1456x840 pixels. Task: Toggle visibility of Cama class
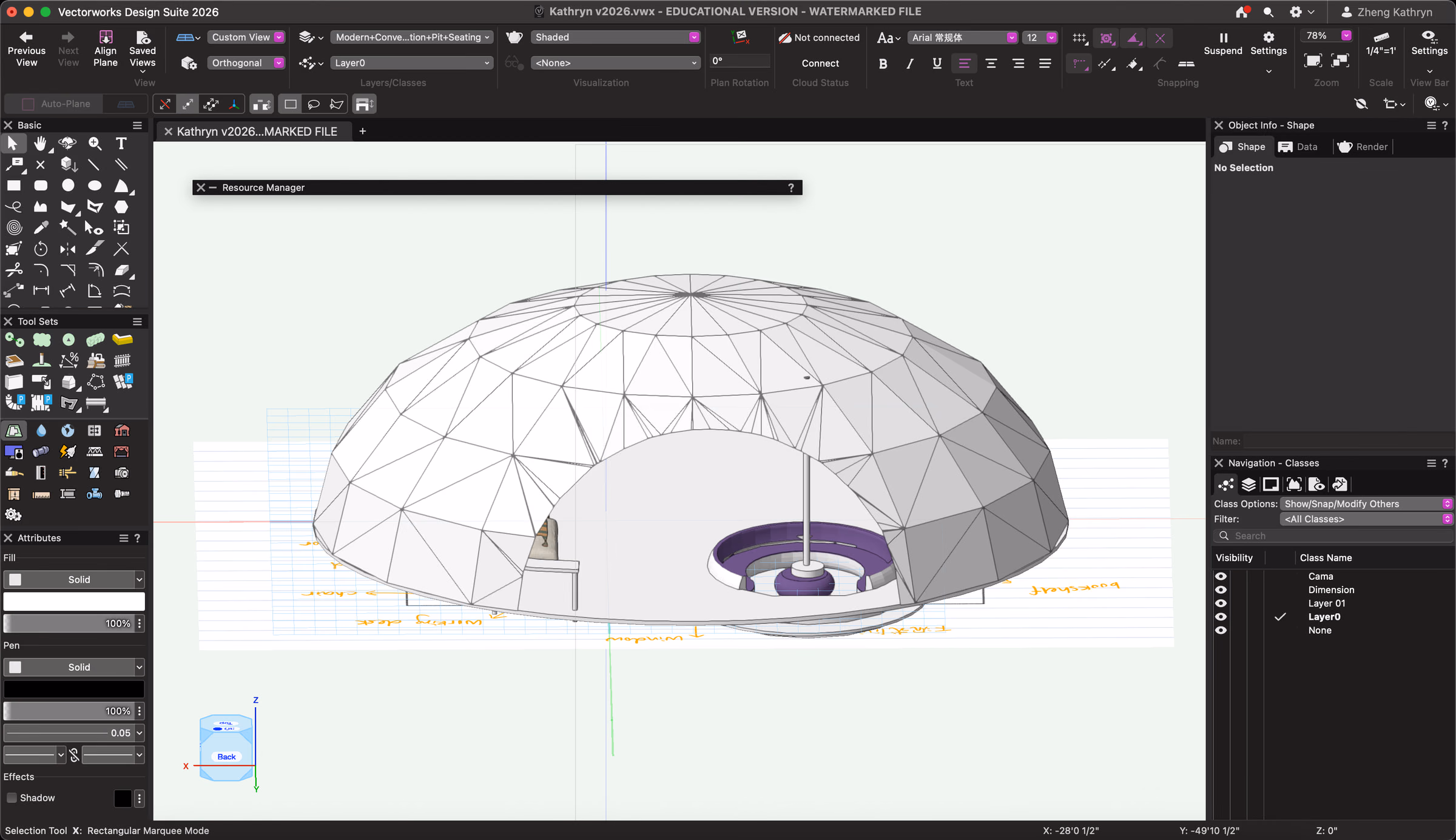click(1221, 576)
